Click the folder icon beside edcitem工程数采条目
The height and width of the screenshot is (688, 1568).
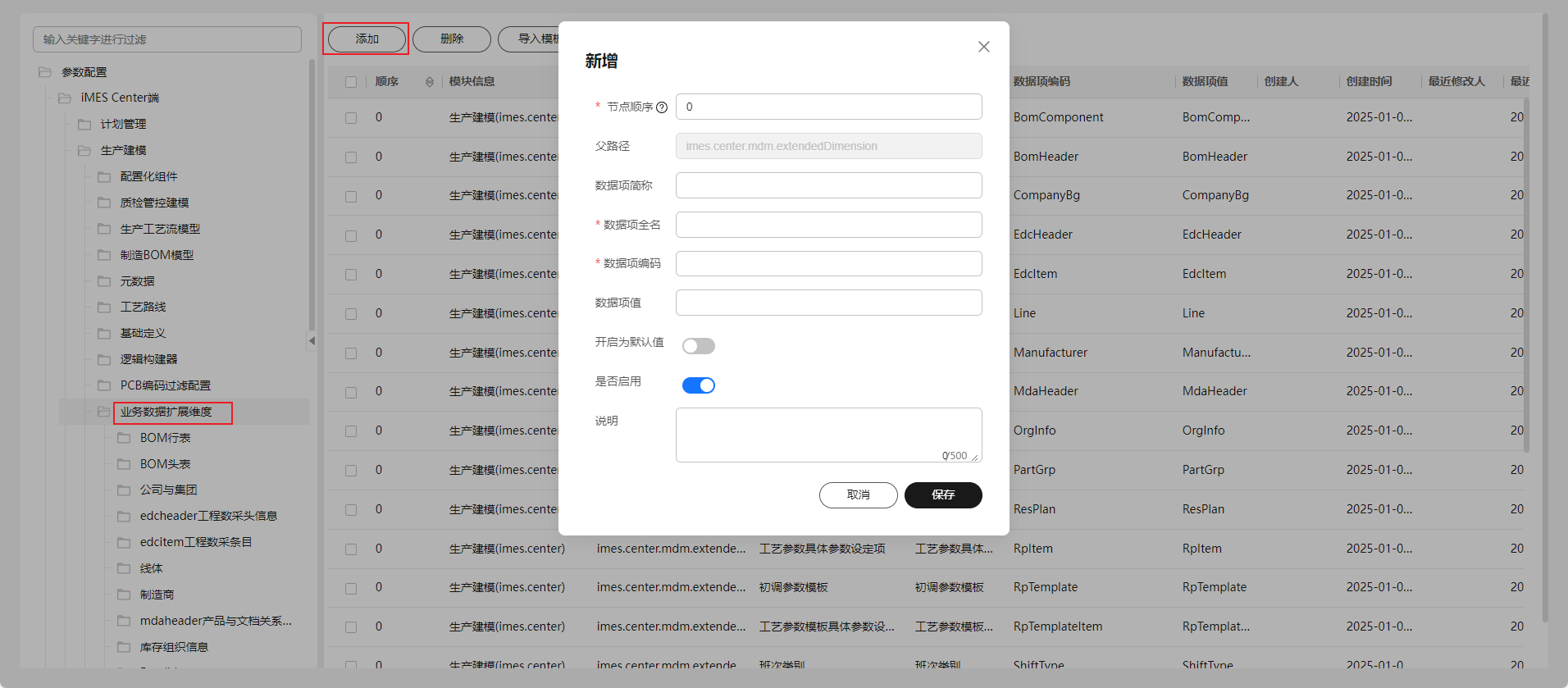click(124, 542)
